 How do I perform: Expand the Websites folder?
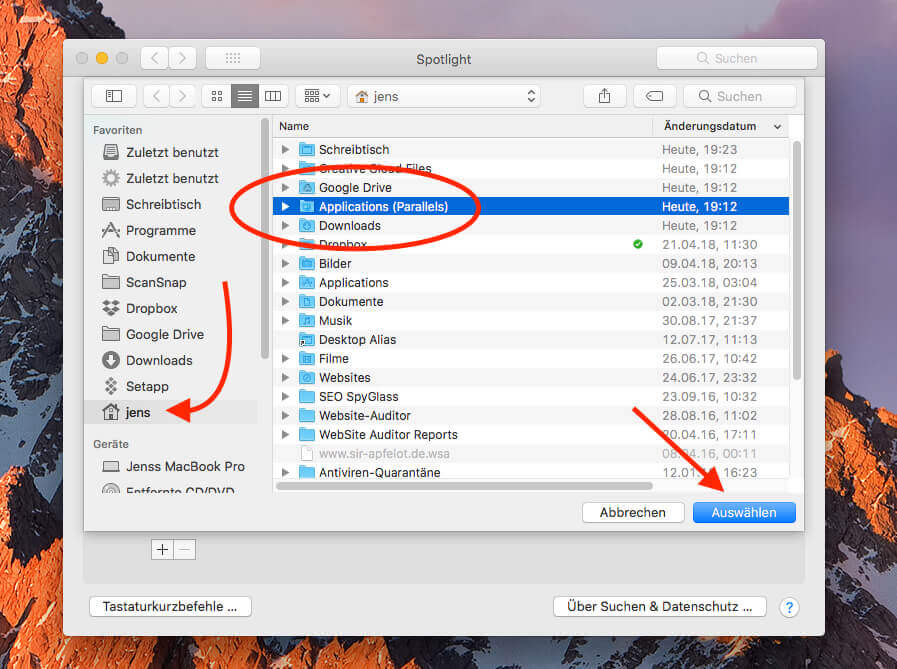(285, 378)
